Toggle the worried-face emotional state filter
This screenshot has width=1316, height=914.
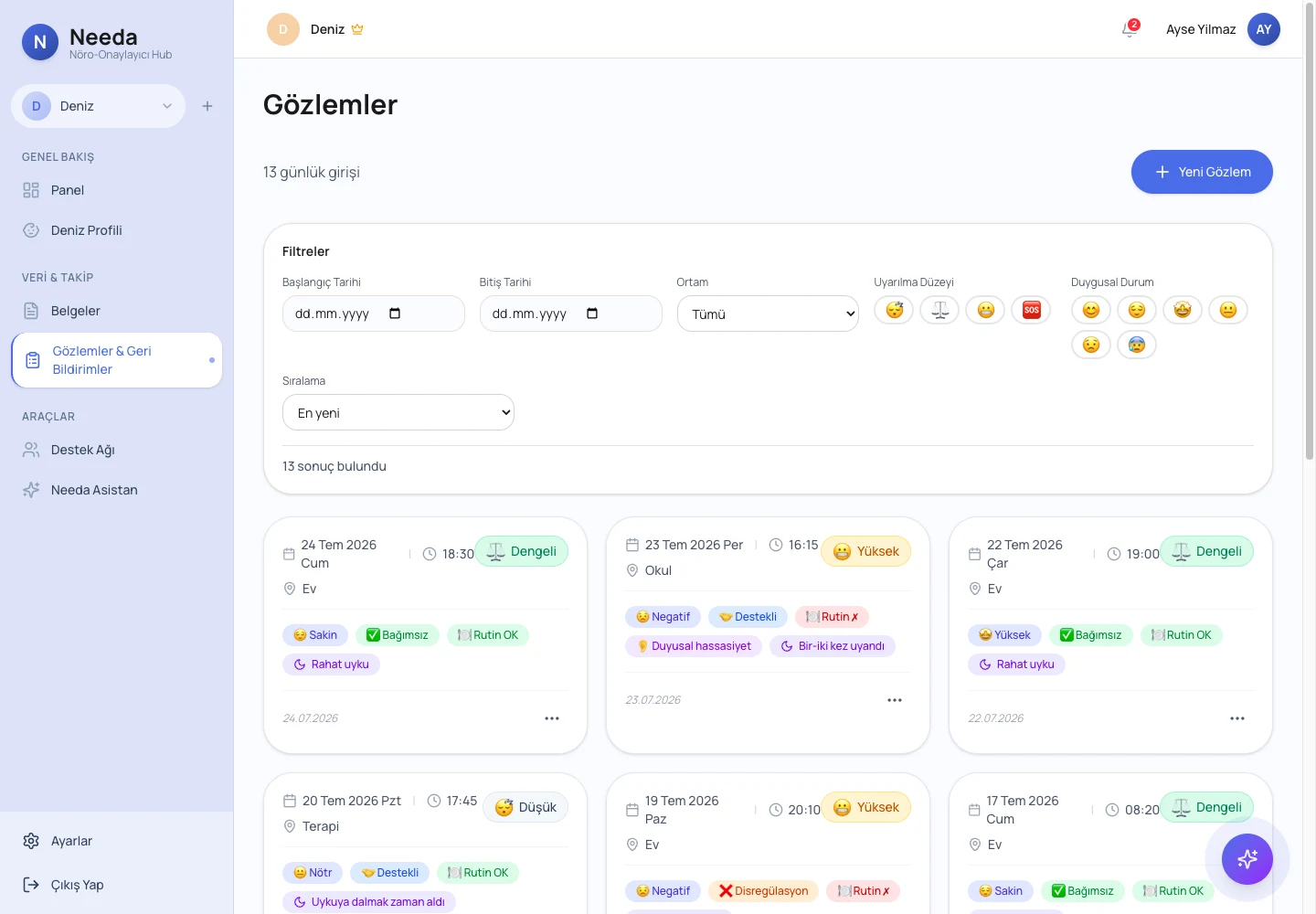[1091, 345]
